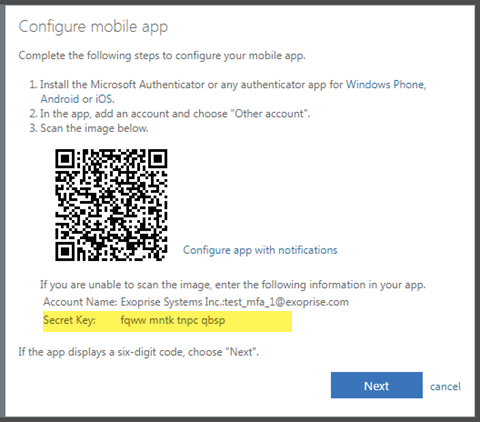Click the Account Name label
Viewport: 480px width, 422px height.
80,302
